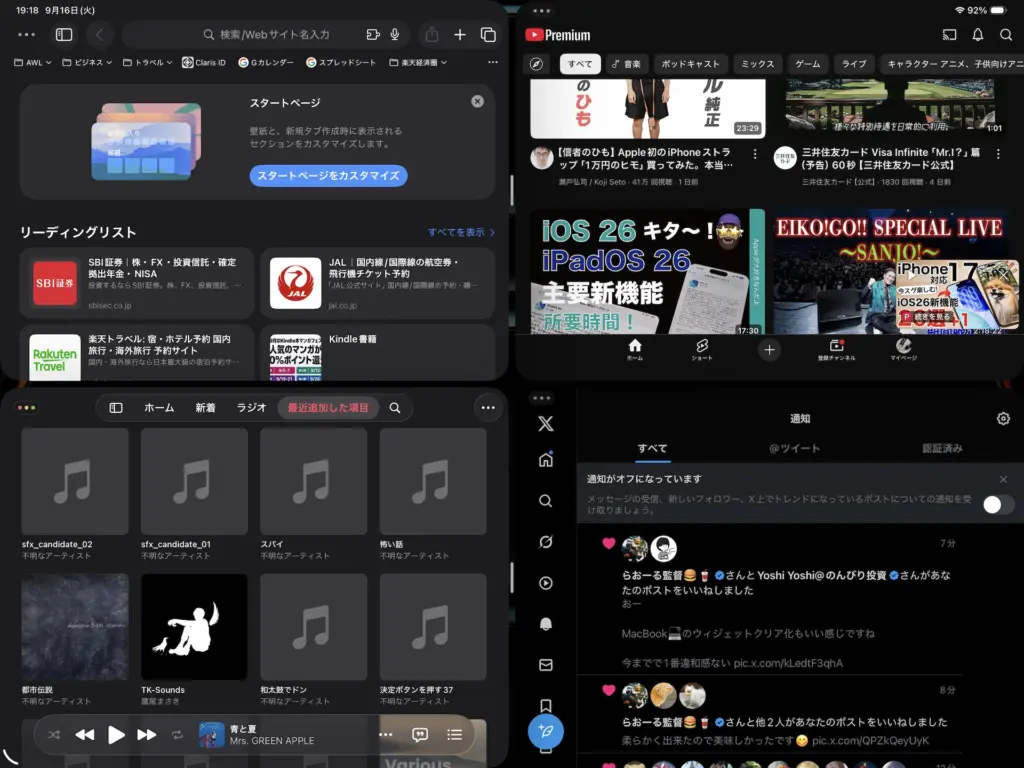Open Grok from the X sidebar
This screenshot has height=768, width=1024.
point(546,542)
